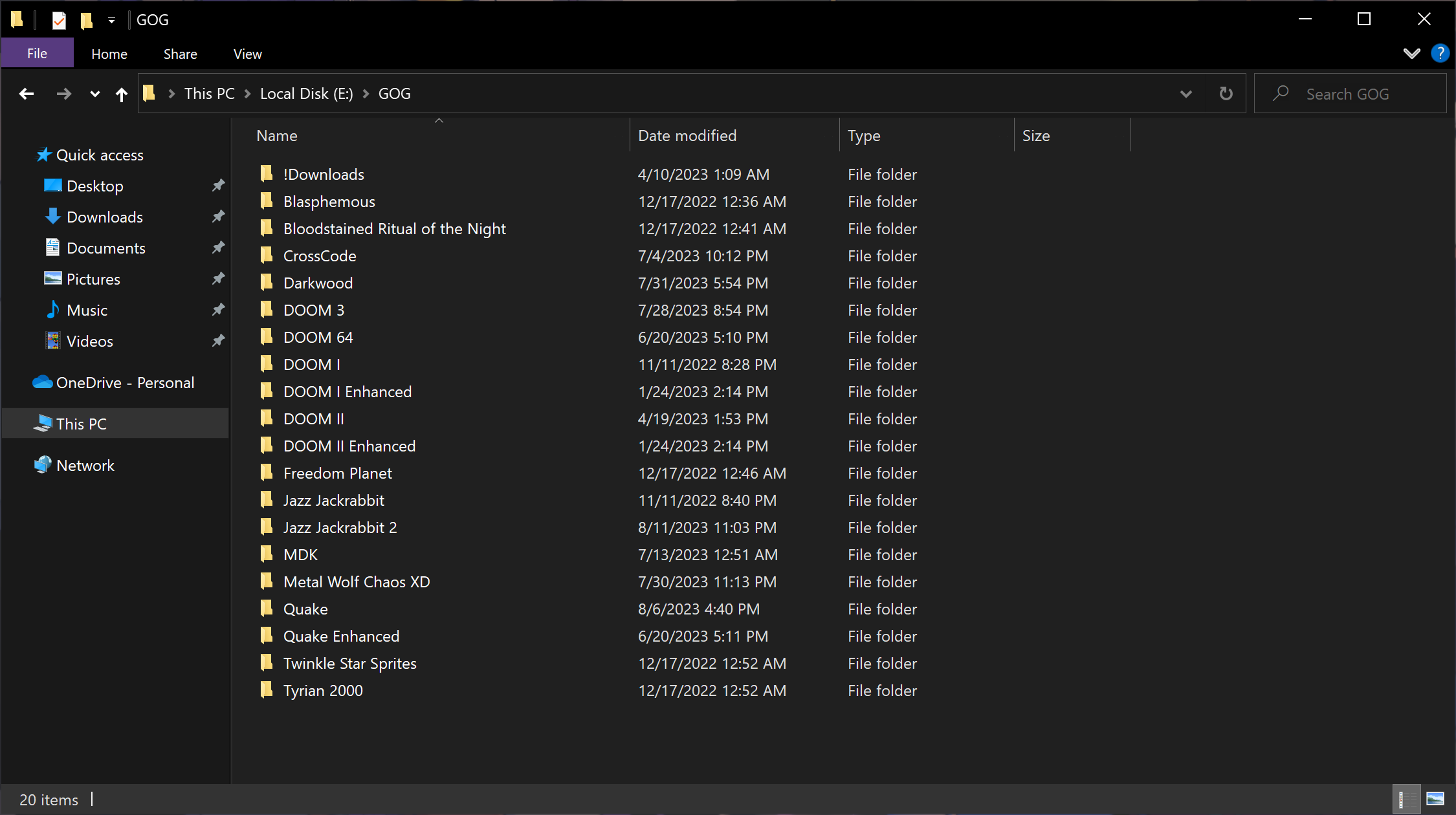The height and width of the screenshot is (815, 1456).
Task: Open recent locations dropdown arrow
Action: click(94, 94)
